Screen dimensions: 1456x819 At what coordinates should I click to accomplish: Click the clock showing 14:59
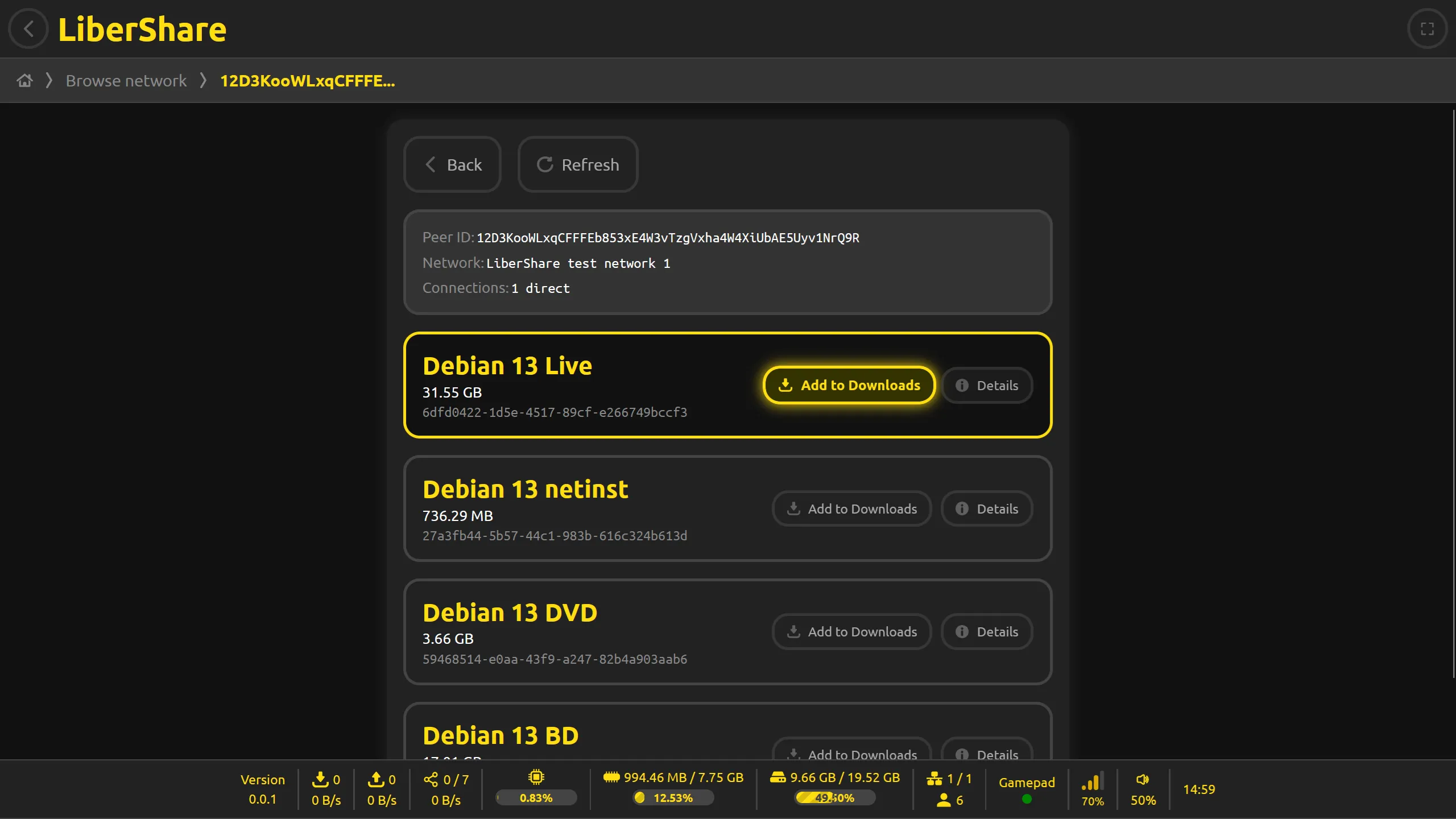pos(1199,789)
